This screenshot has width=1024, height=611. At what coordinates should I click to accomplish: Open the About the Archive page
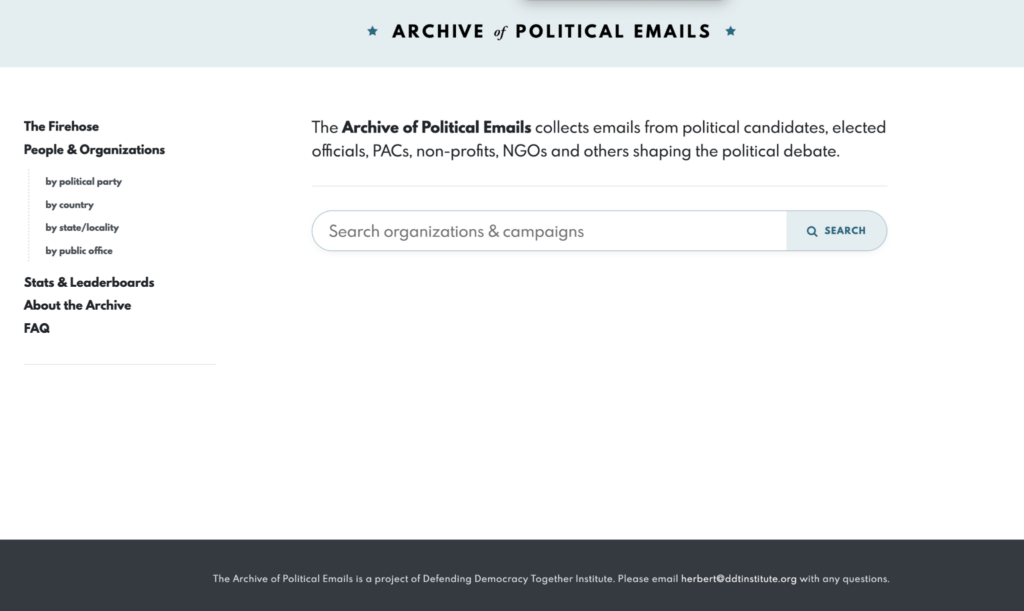pyautogui.click(x=77, y=305)
